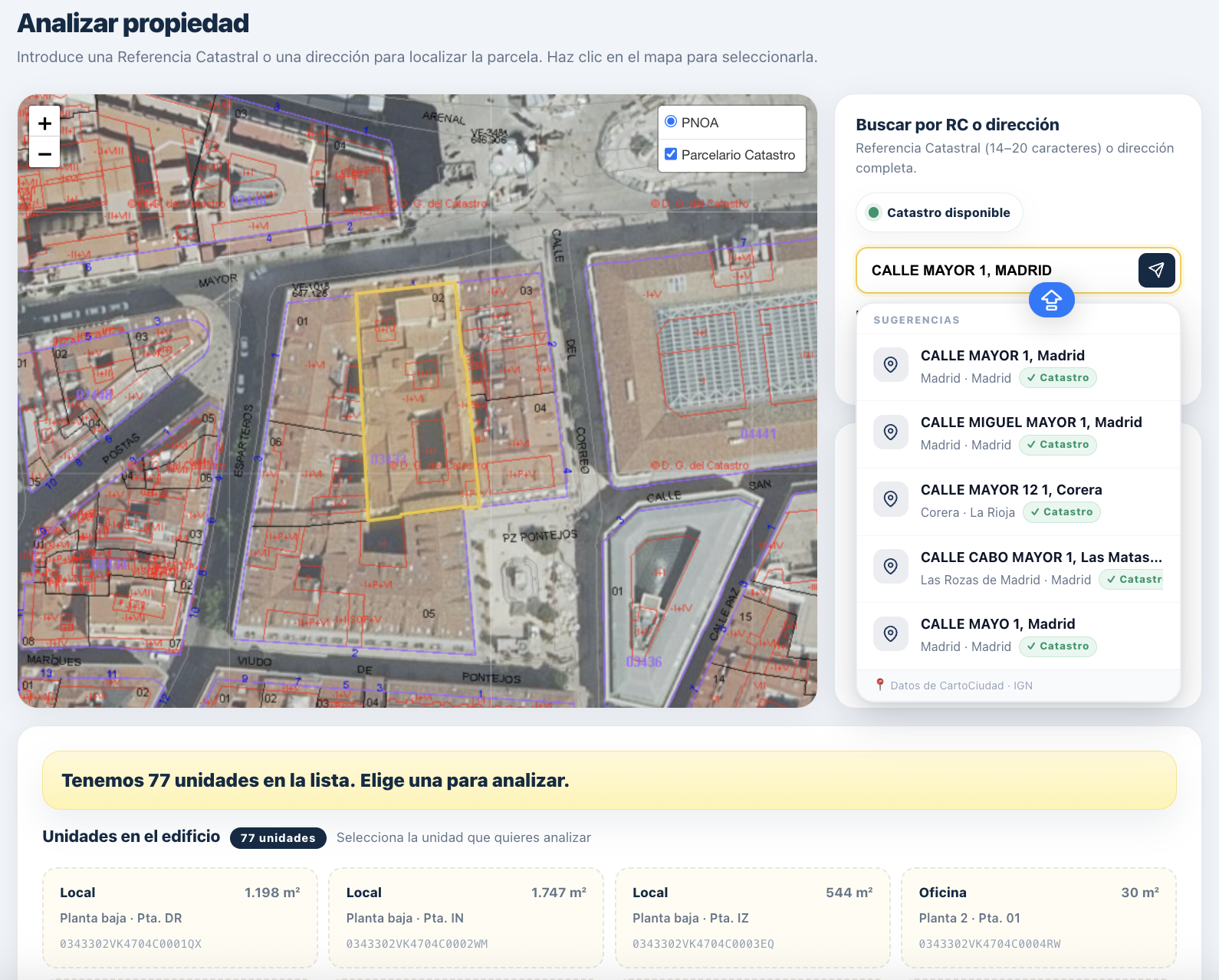Click the blue upload arrow circle icon
Screen dimensions: 1219x980
[1051, 300]
